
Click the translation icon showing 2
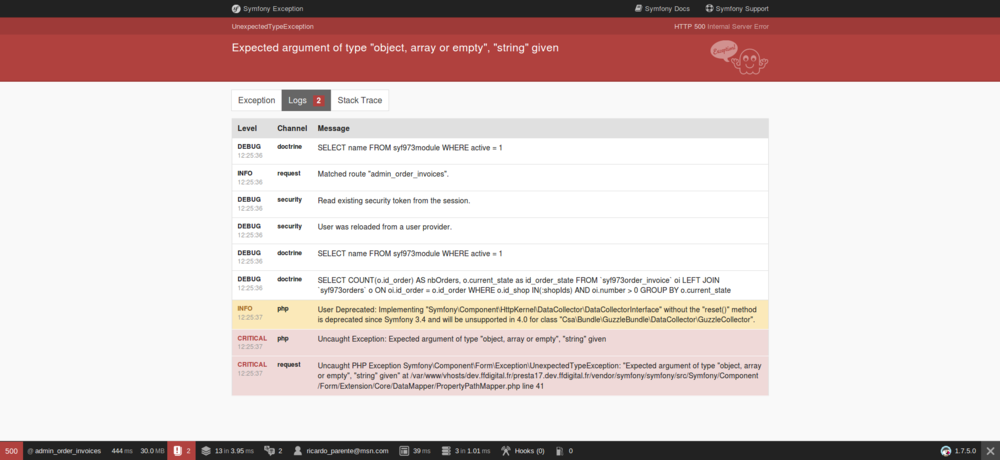(x=269, y=450)
